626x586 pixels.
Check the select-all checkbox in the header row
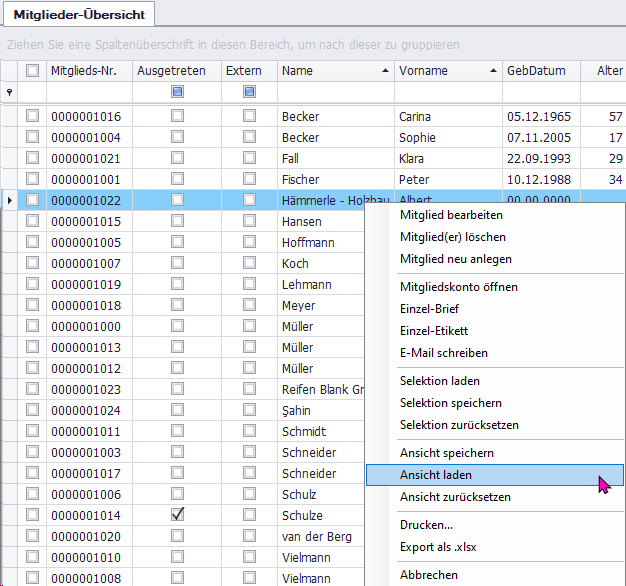click(33, 71)
